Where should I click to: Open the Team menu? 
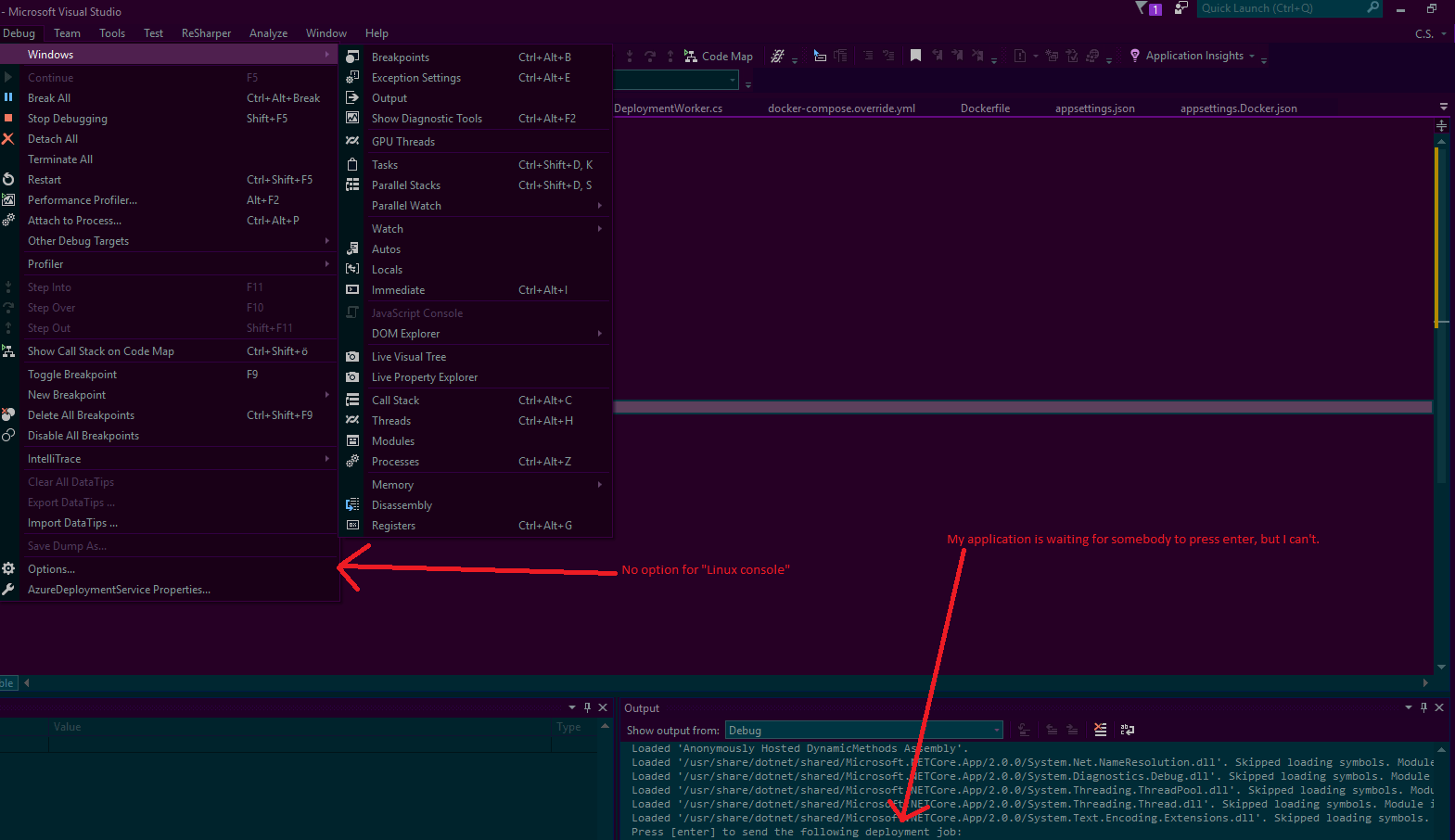click(x=67, y=33)
